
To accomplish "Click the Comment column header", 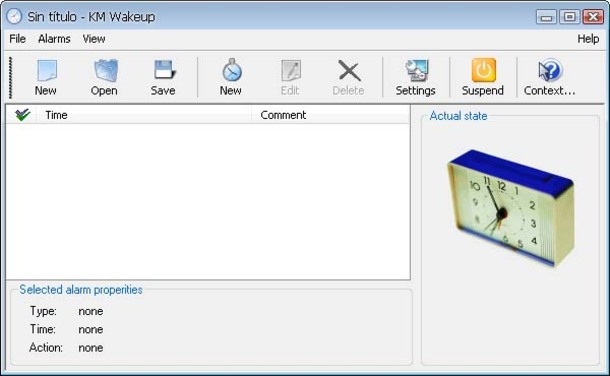I will pos(330,115).
